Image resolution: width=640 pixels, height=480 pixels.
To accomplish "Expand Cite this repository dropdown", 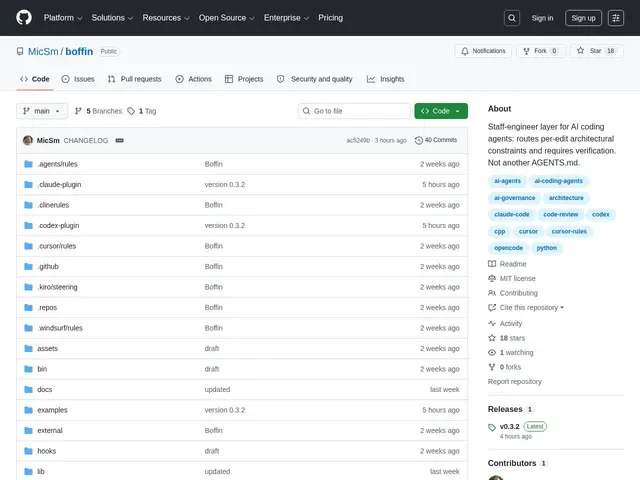I will click(526, 307).
